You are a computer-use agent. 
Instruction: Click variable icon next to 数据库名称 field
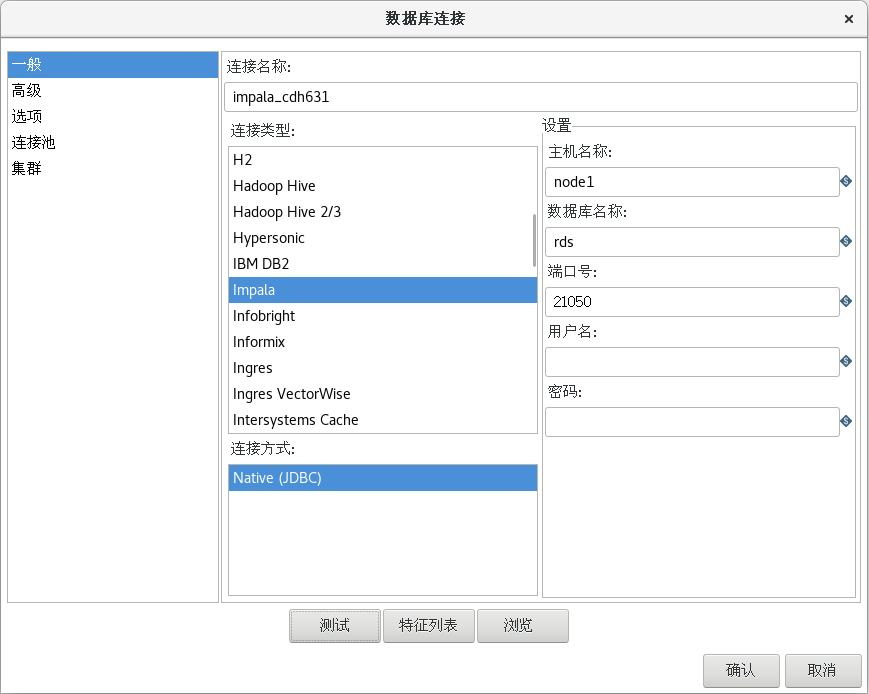click(846, 241)
